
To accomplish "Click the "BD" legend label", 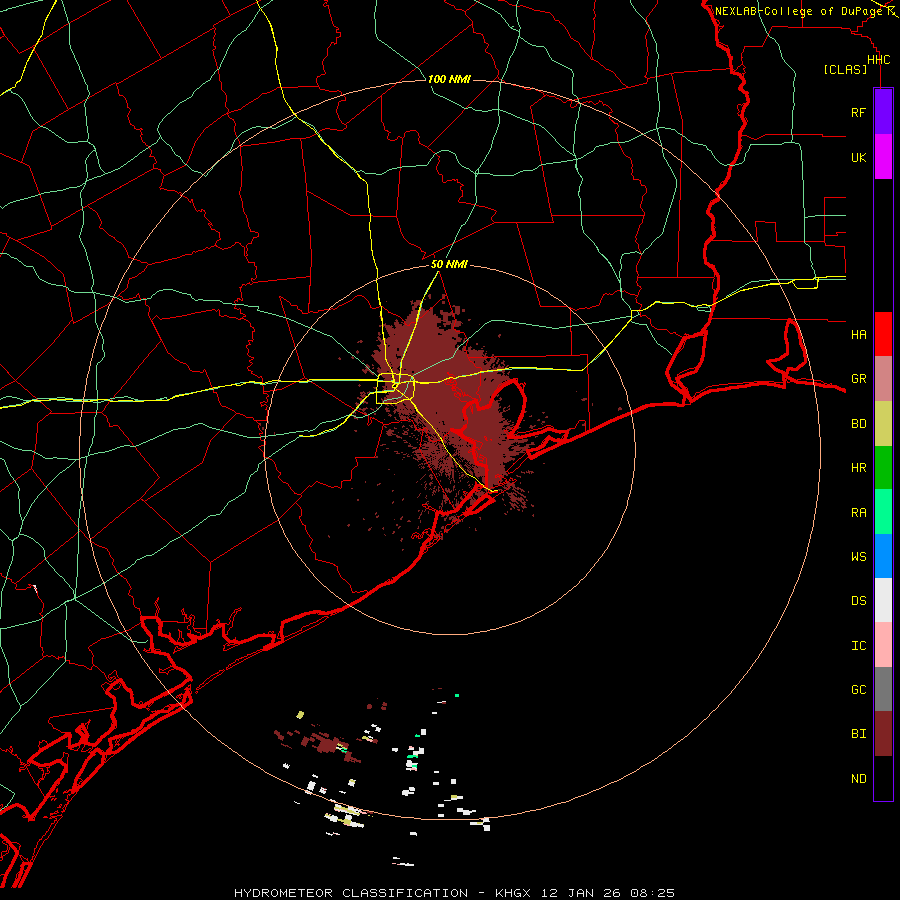I will [x=858, y=424].
